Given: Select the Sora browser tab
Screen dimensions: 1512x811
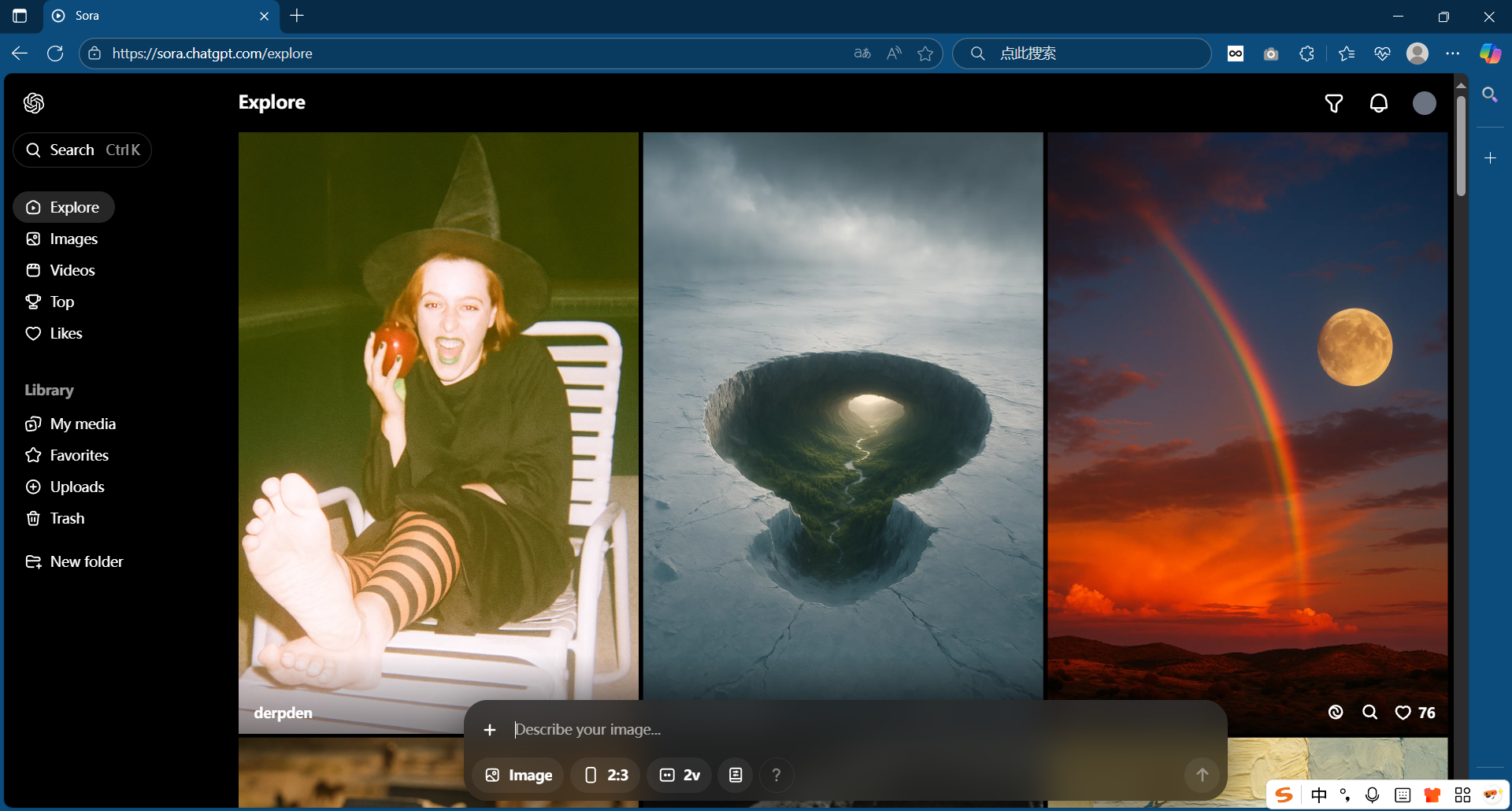Looking at the screenshot, I should [161, 16].
